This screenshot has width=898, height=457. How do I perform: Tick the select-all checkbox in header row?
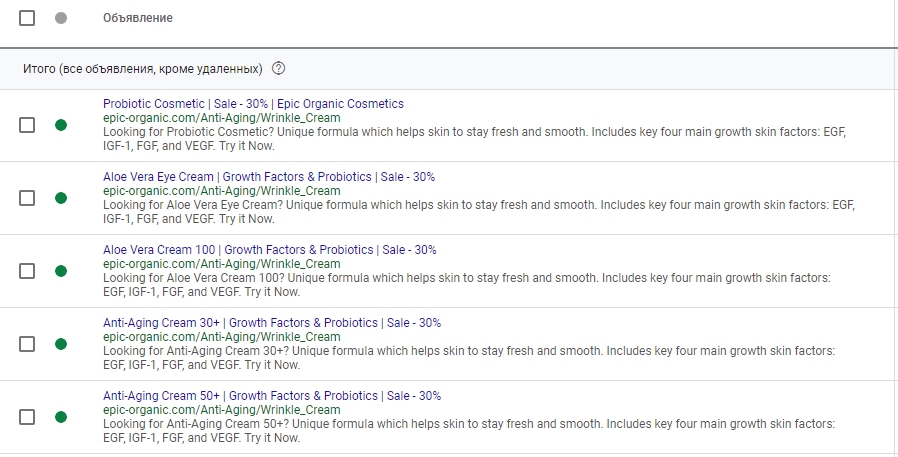click(27, 18)
